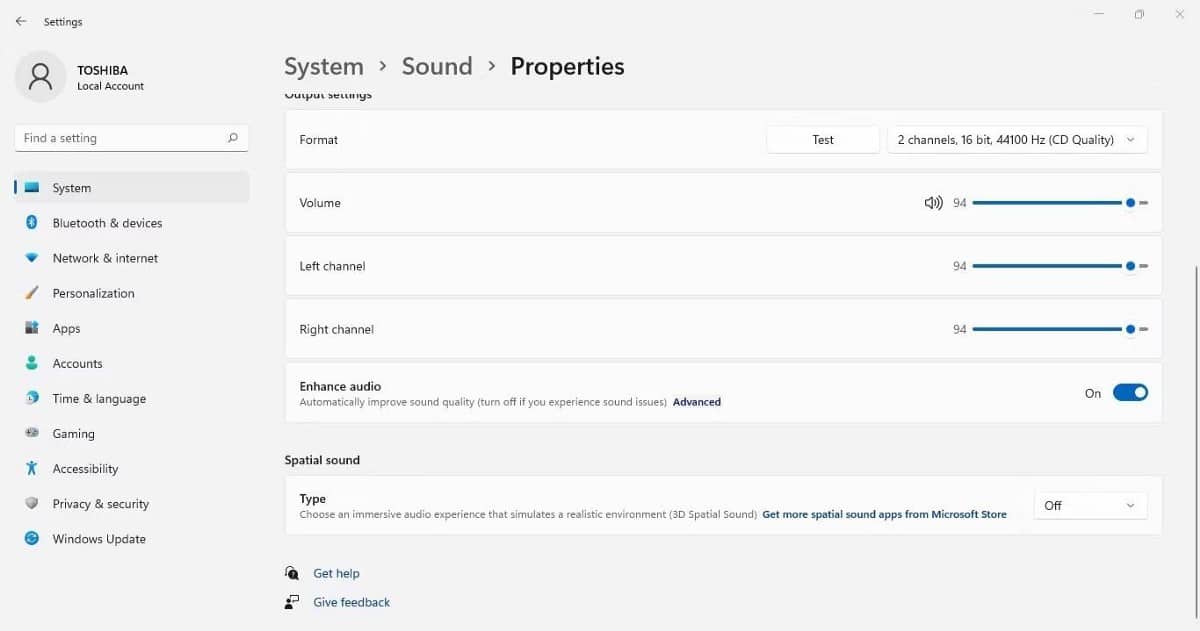Navigate to System via the breadcrumb
Screen dimensions: 1200x631
(323, 66)
